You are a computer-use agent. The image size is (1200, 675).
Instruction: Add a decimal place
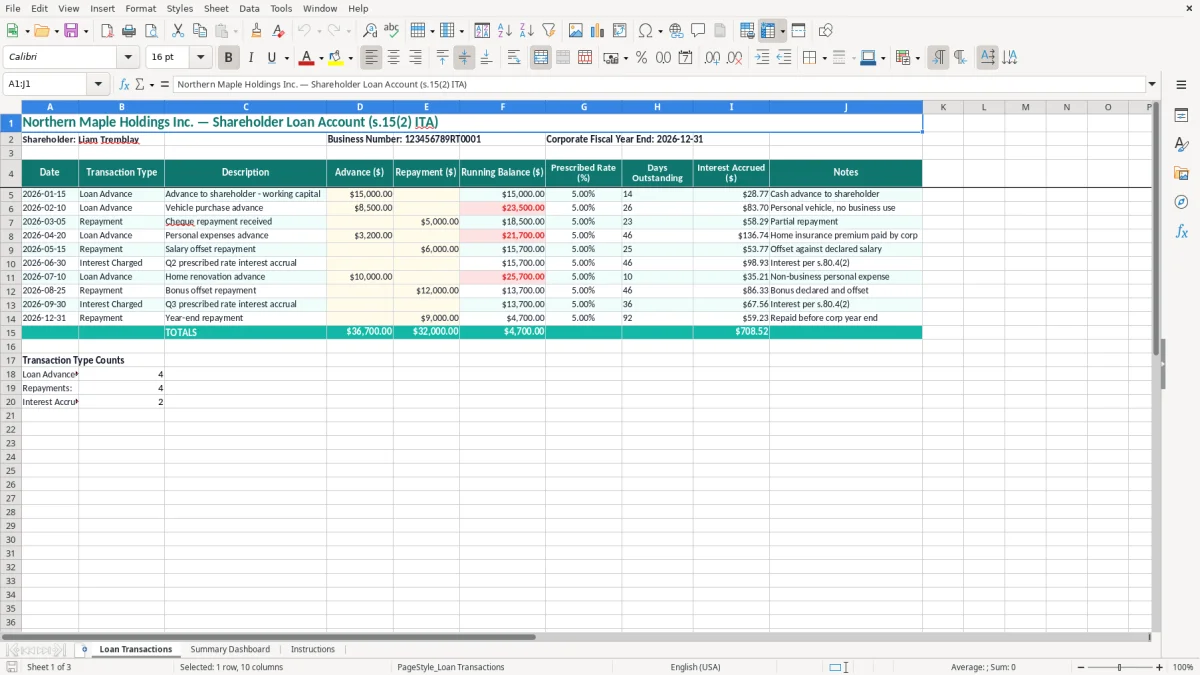(712, 58)
